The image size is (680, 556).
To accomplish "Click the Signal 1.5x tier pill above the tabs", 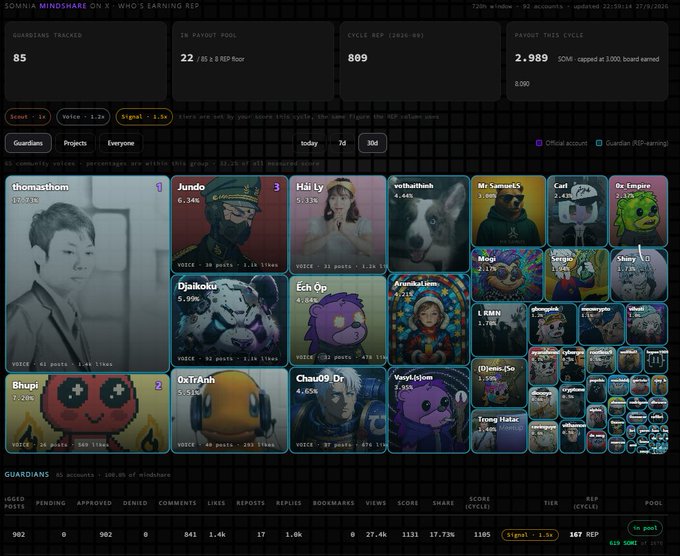I will click(x=144, y=117).
